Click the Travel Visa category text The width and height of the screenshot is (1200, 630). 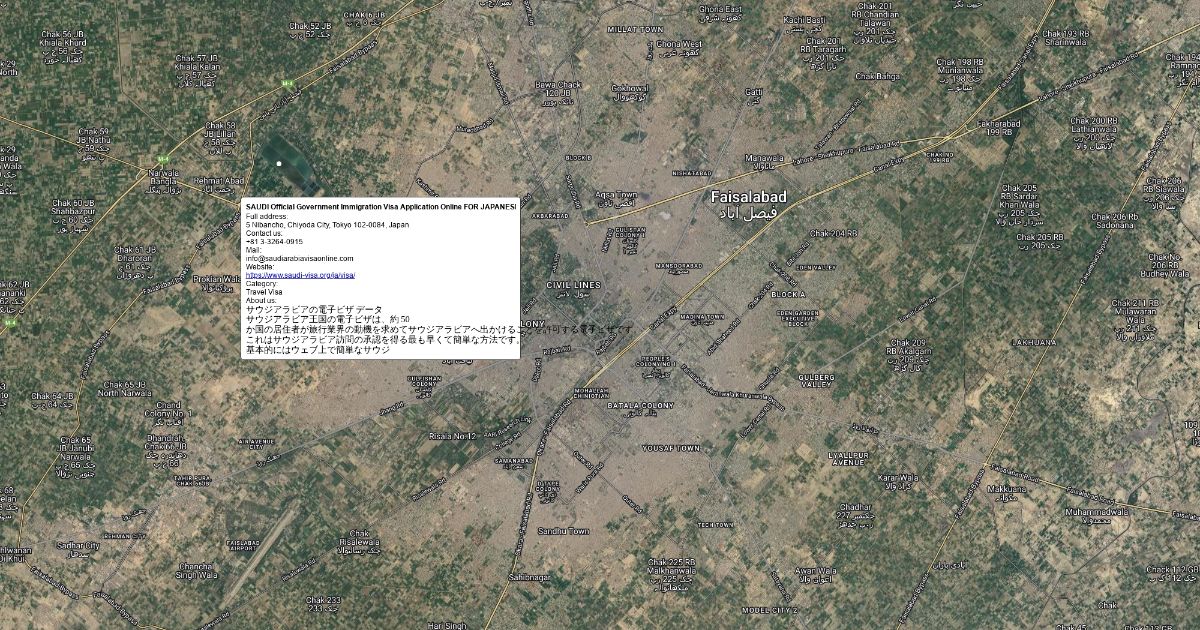click(x=264, y=292)
